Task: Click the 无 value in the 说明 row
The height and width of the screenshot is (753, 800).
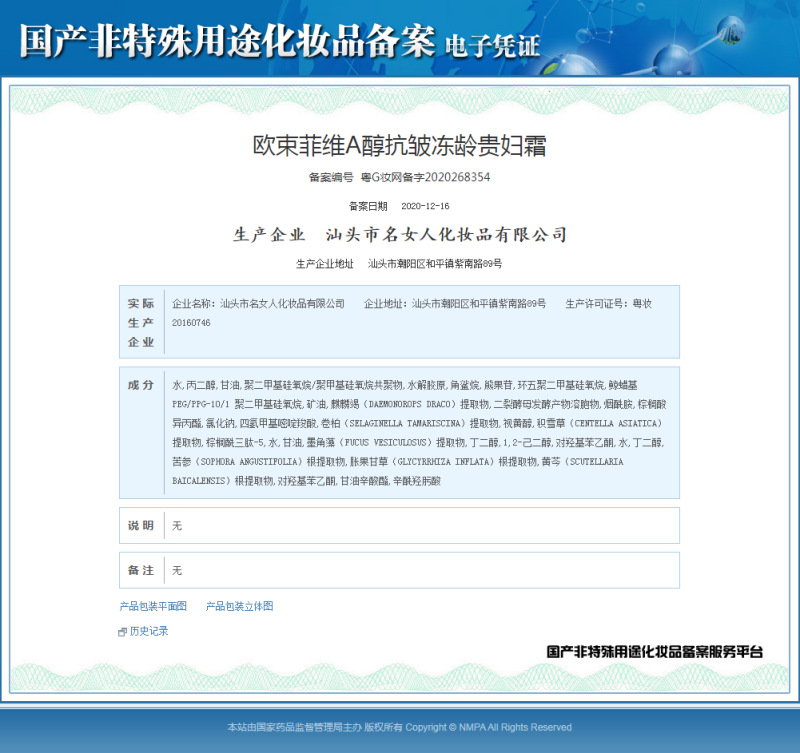Action: pyautogui.click(x=177, y=525)
